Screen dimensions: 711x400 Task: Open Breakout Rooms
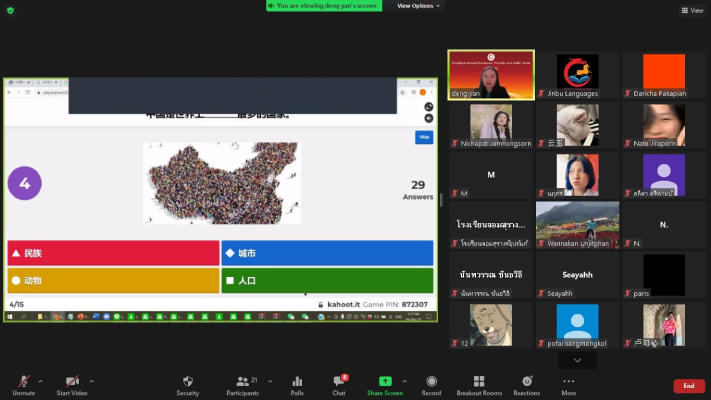(x=479, y=384)
